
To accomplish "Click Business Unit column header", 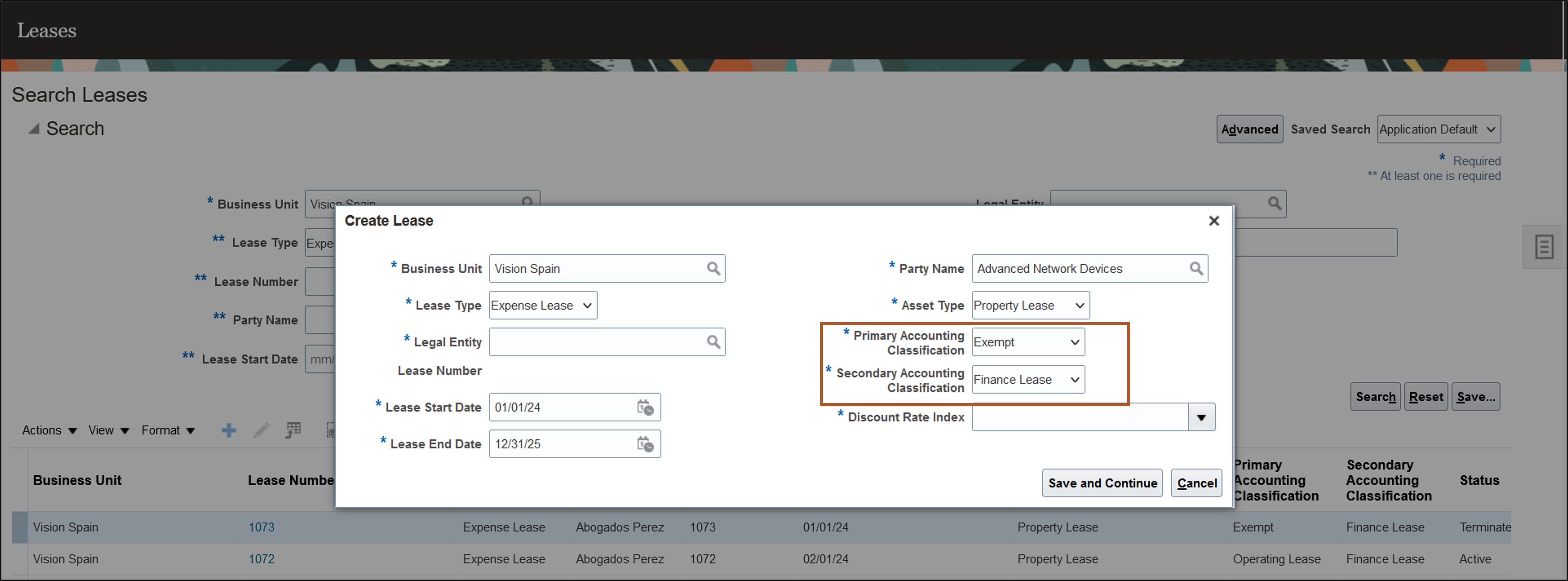I will [77, 481].
